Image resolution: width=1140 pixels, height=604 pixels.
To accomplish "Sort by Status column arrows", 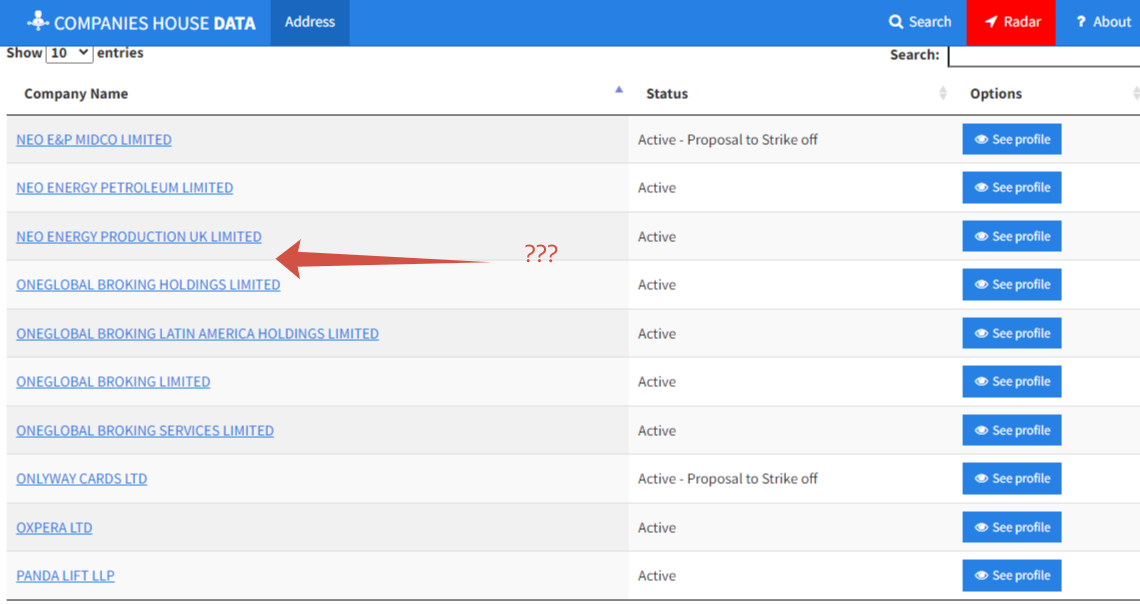I will click(x=943, y=93).
